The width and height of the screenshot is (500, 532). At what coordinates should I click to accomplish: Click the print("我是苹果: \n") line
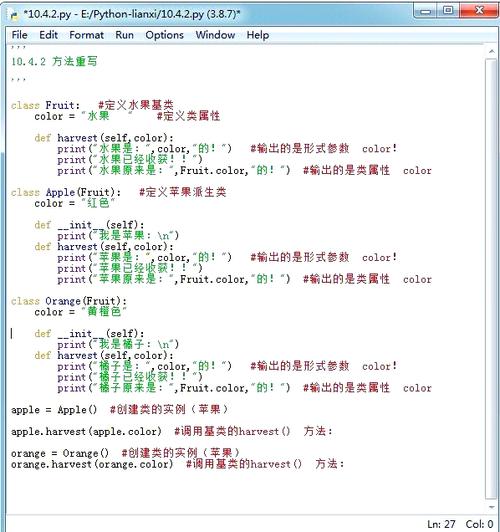pos(118,235)
